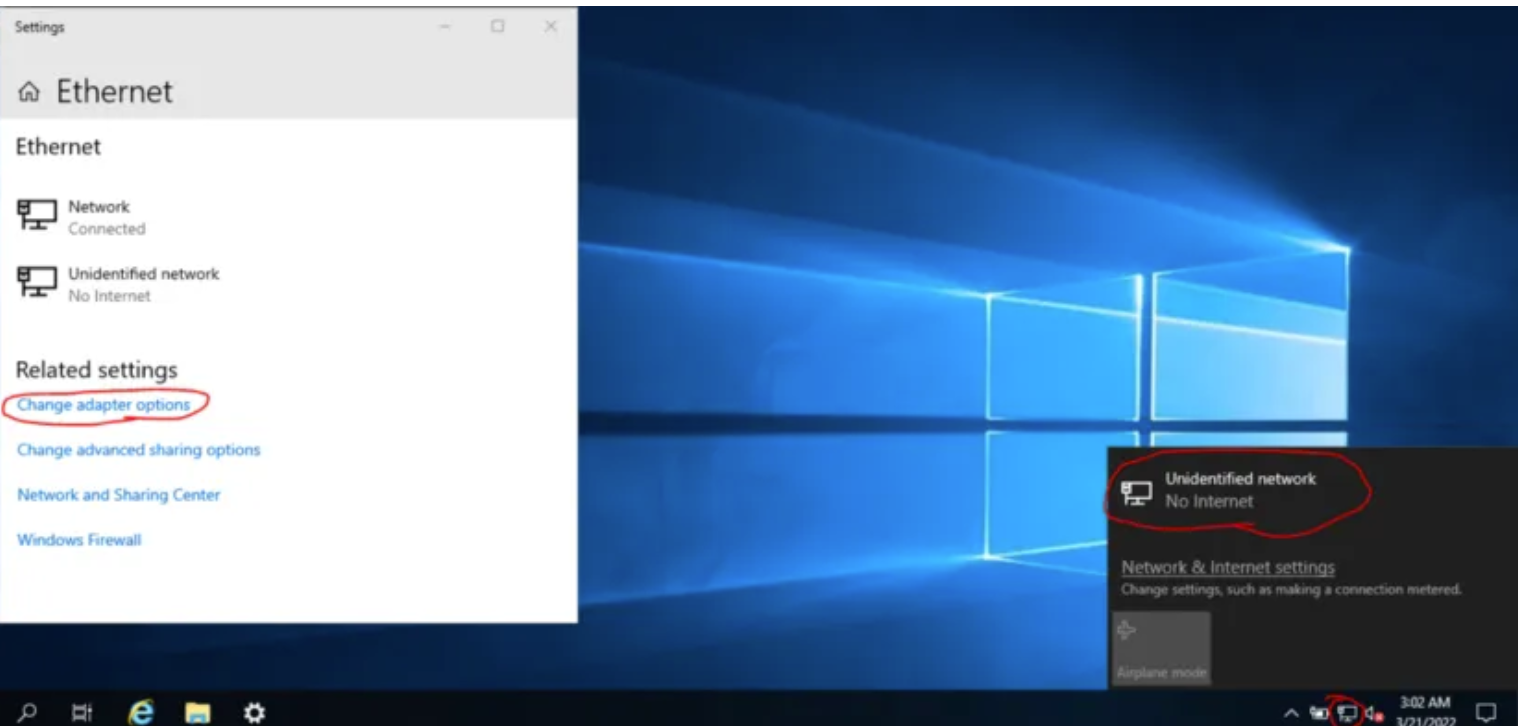Open Task View from the taskbar
Viewport: 1518px width, 726px height.
[84, 712]
